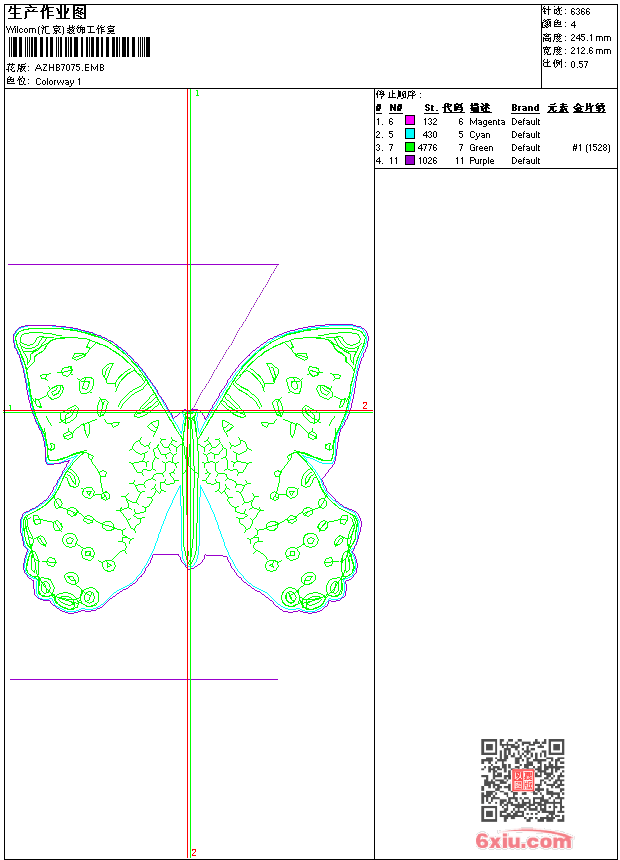Click the N# column header
The height and width of the screenshot is (860, 620).
point(396,108)
